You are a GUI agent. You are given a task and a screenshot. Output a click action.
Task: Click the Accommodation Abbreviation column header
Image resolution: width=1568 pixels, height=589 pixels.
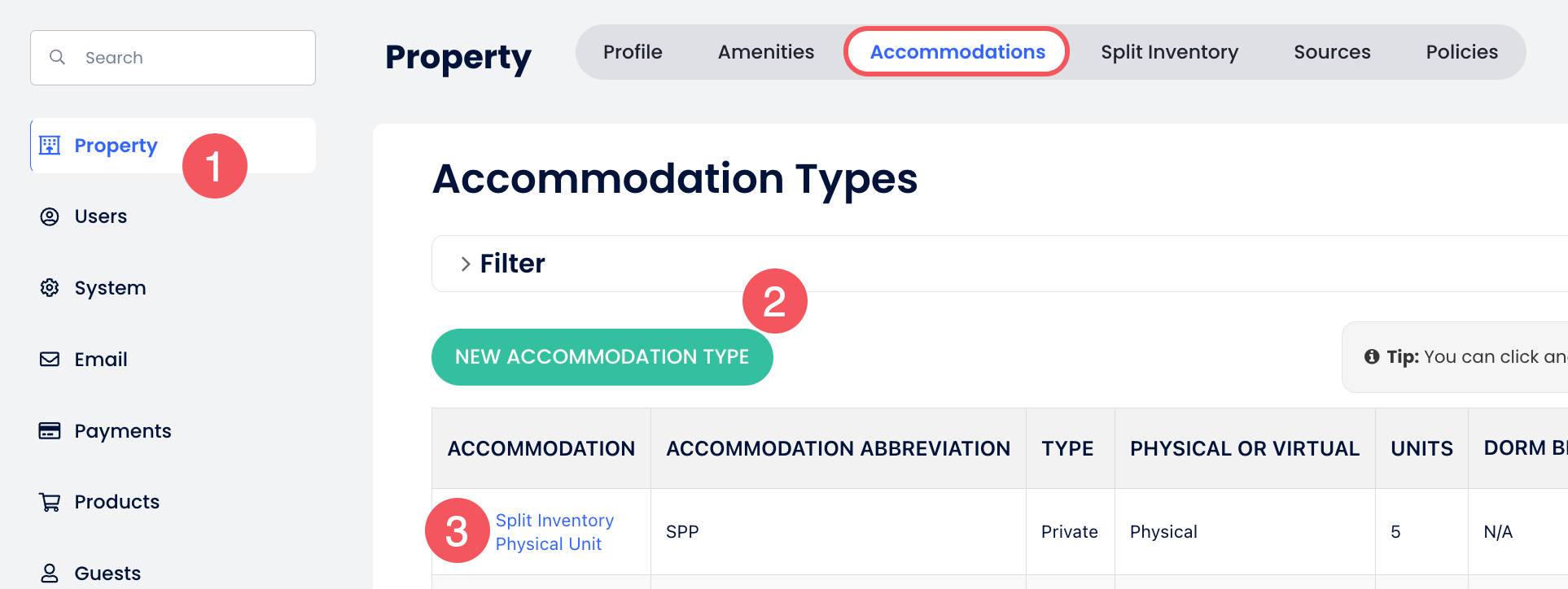pyautogui.click(x=838, y=448)
